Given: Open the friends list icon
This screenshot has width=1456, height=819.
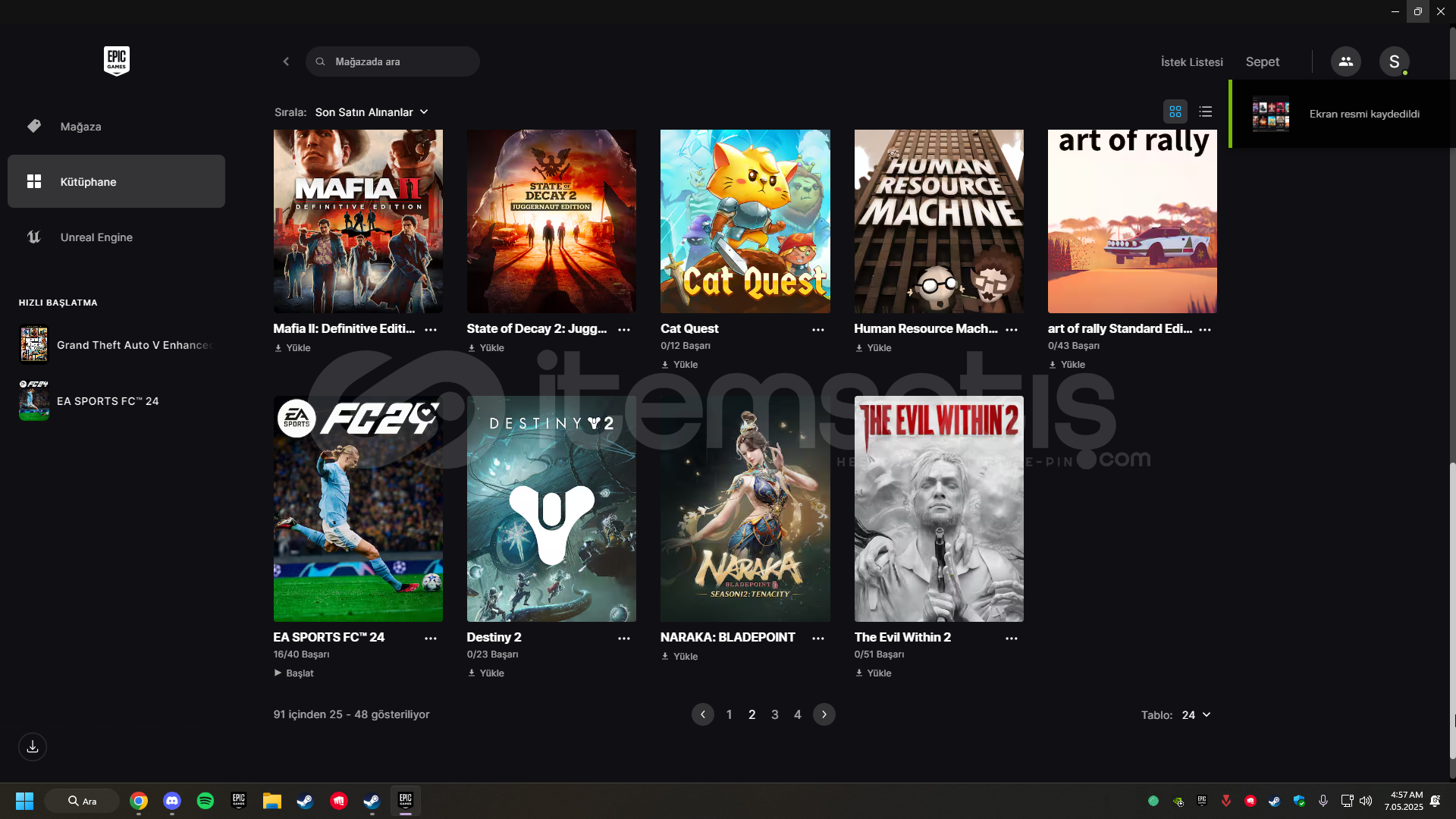Looking at the screenshot, I should pyautogui.click(x=1345, y=61).
